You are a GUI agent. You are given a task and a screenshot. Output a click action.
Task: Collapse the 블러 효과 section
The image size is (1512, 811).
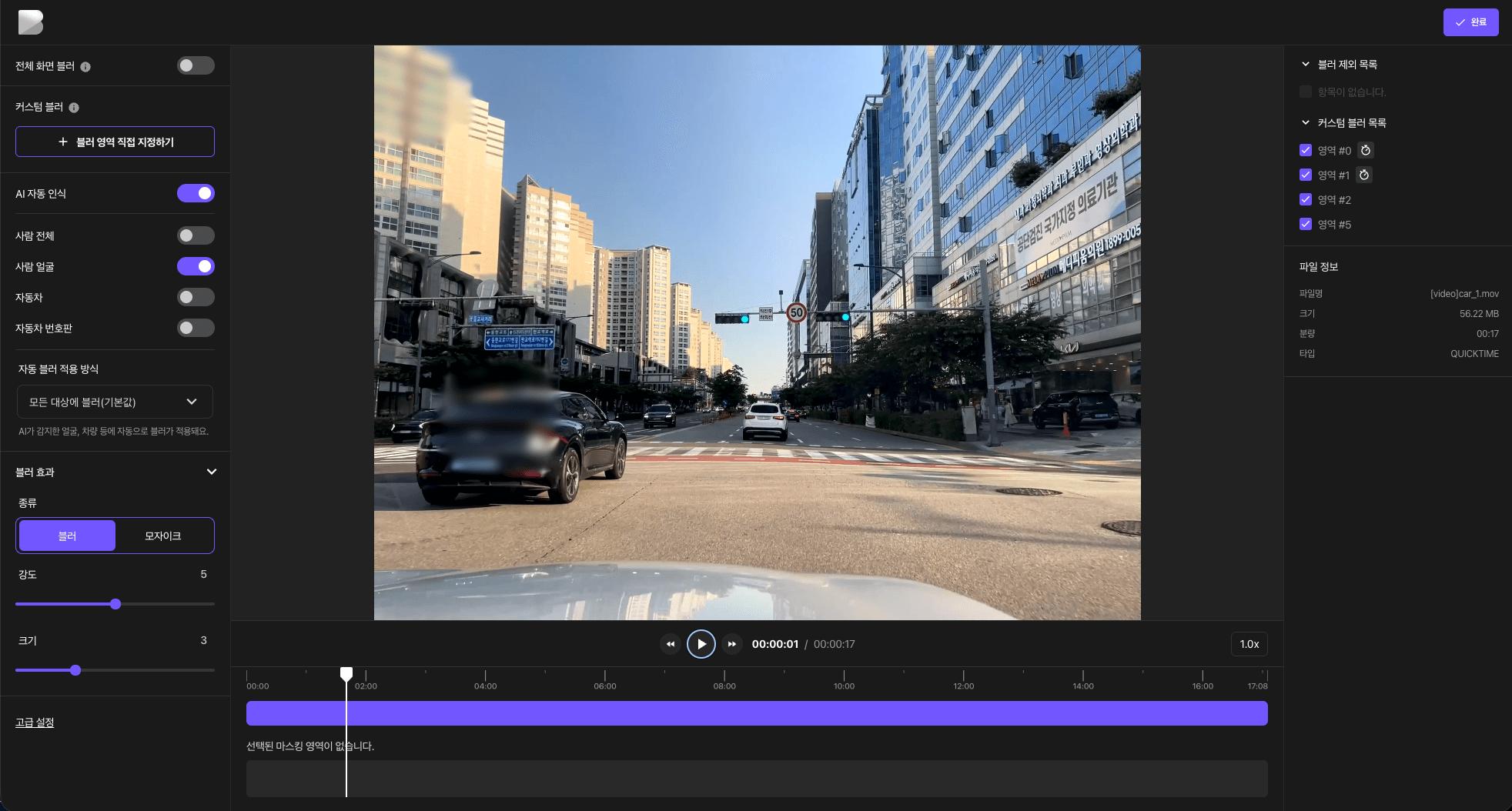[212, 472]
